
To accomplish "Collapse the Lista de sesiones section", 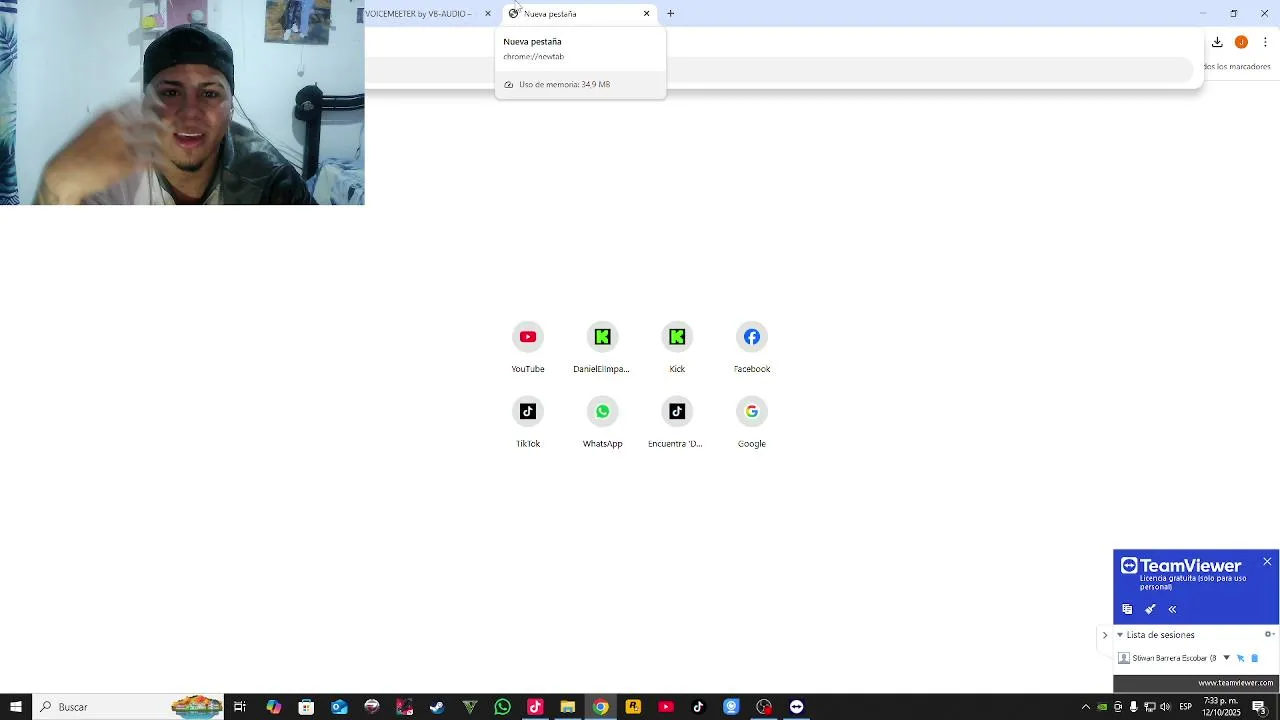I will pos(1120,635).
